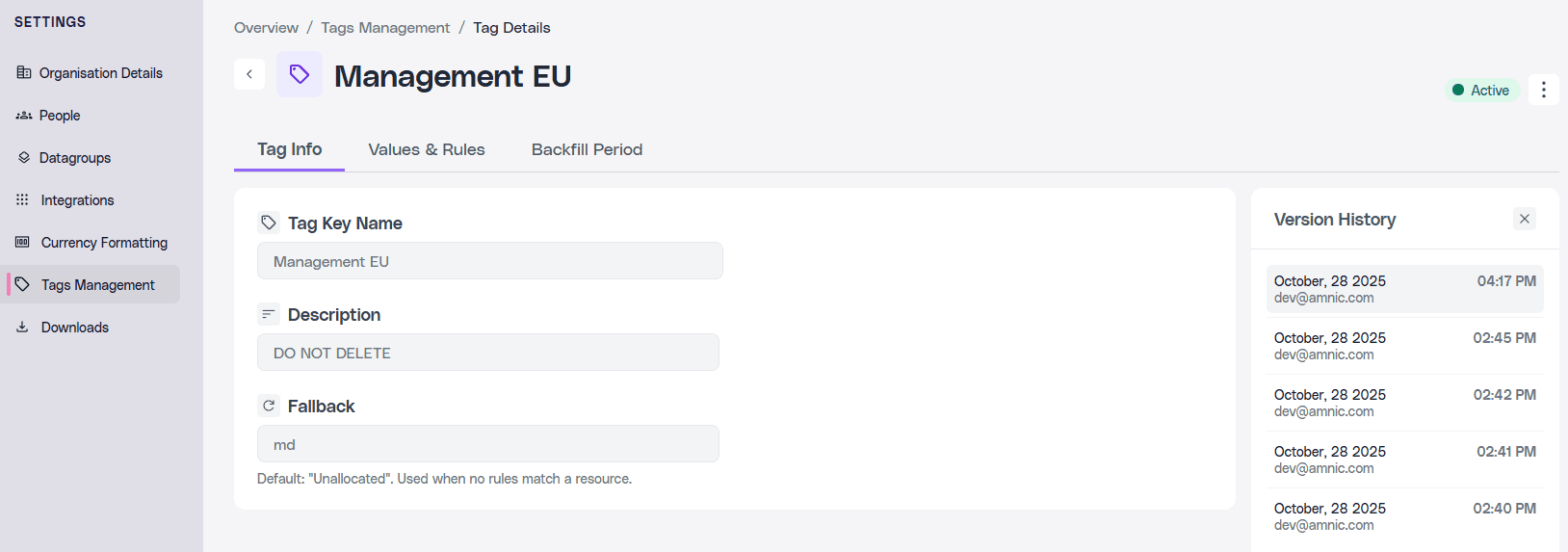Open the Backfill Period tab
The width and height of the screenshot is (1568, 552).
tap(587, 149)
